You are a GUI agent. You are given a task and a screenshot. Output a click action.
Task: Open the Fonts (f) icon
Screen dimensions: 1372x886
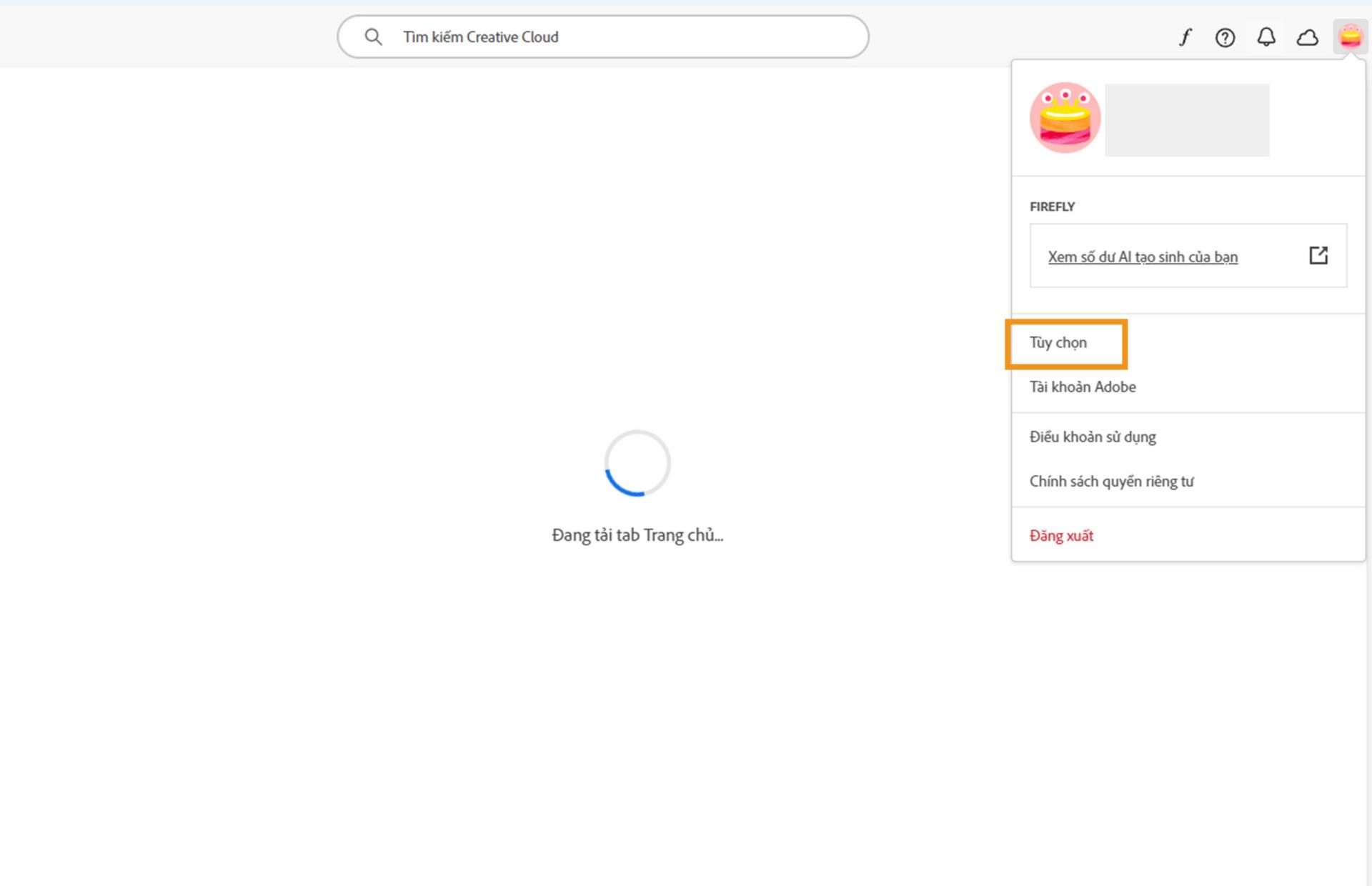click(1185, 37)
